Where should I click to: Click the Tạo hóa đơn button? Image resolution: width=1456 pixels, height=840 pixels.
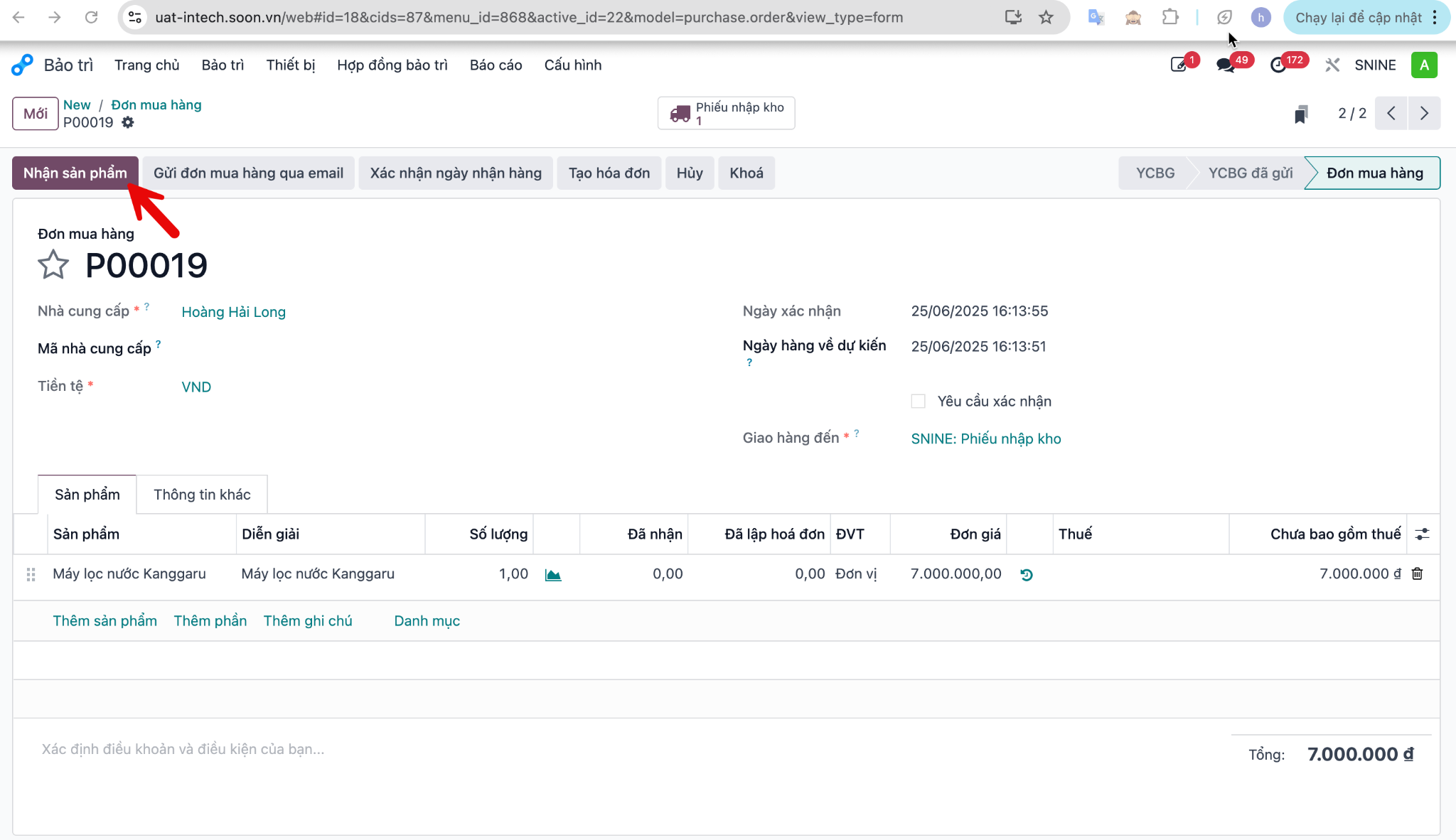(x=609, y=173)
